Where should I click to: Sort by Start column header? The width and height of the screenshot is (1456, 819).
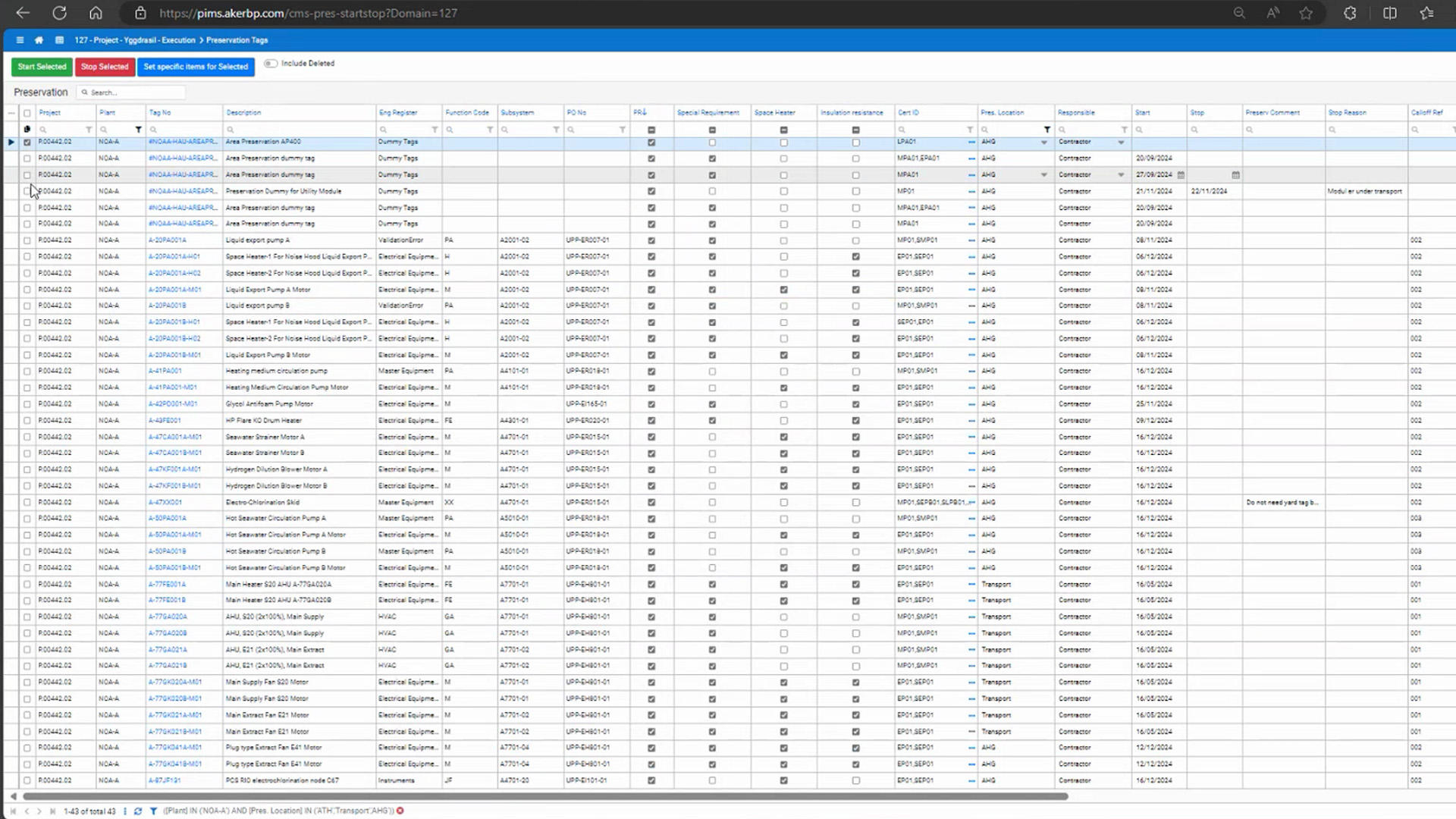click(1143, 112)
